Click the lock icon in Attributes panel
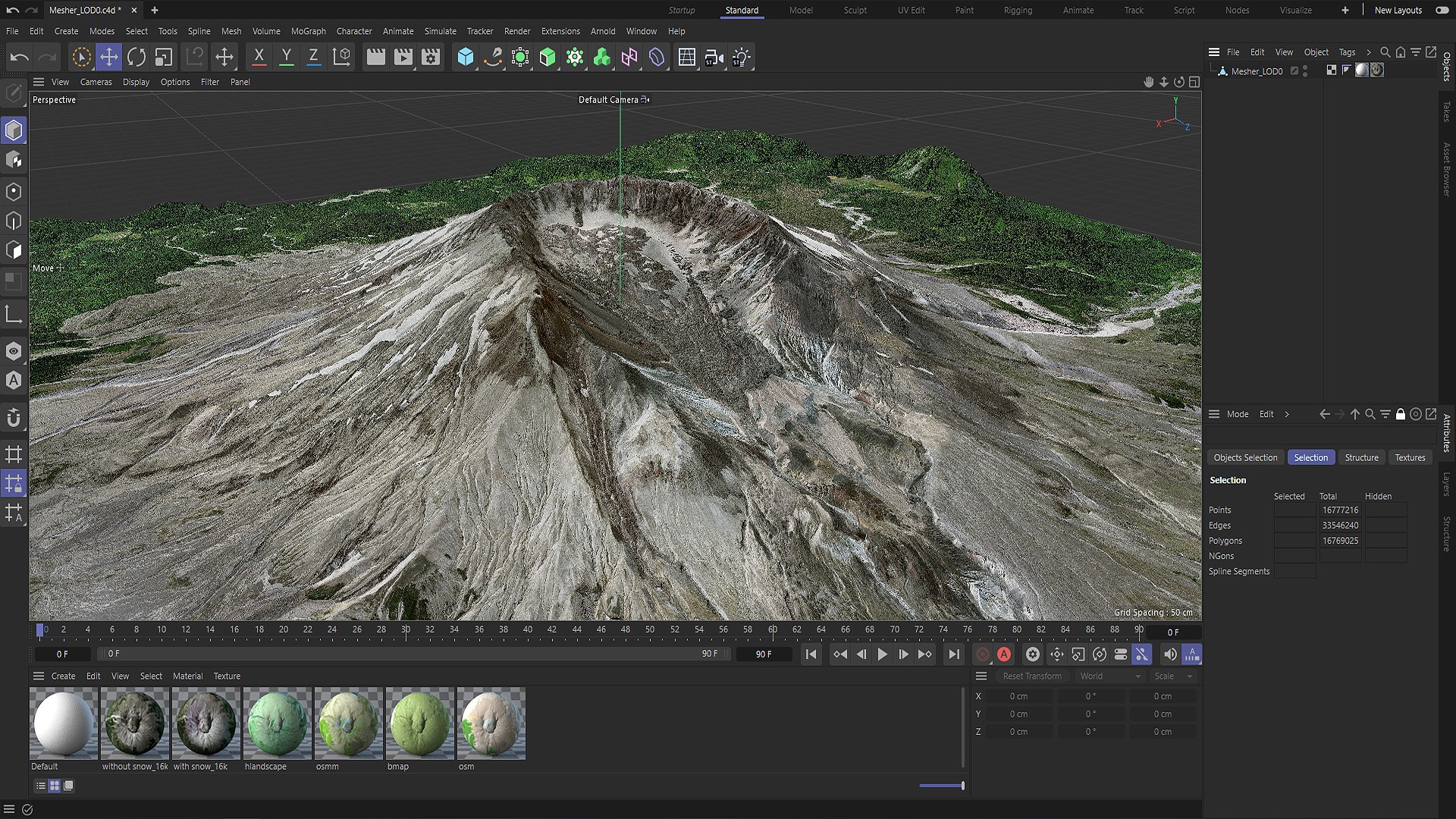Screen dimensions: 1456x819 (1401, 414)
